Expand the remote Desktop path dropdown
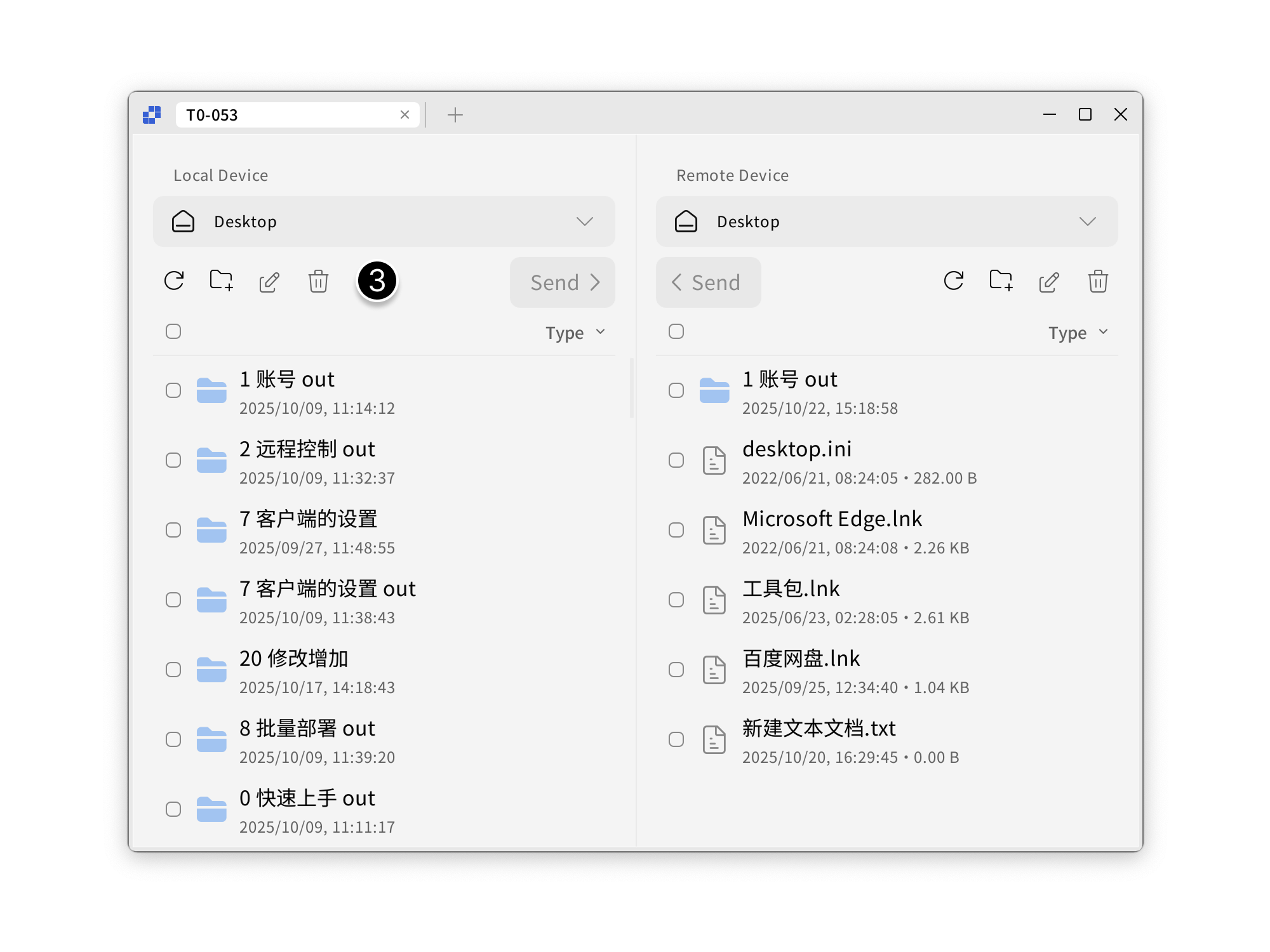 coord(1087,221)
